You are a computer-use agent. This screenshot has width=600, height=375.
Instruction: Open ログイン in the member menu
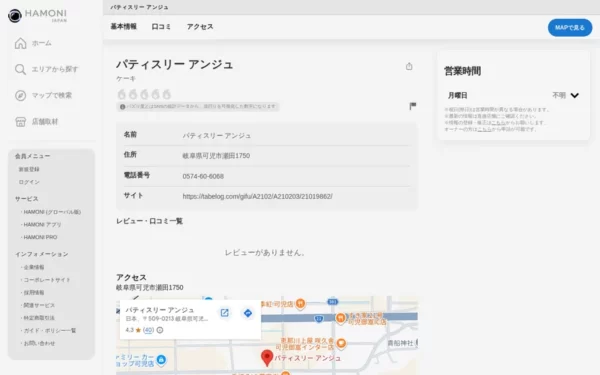point(29,182)
